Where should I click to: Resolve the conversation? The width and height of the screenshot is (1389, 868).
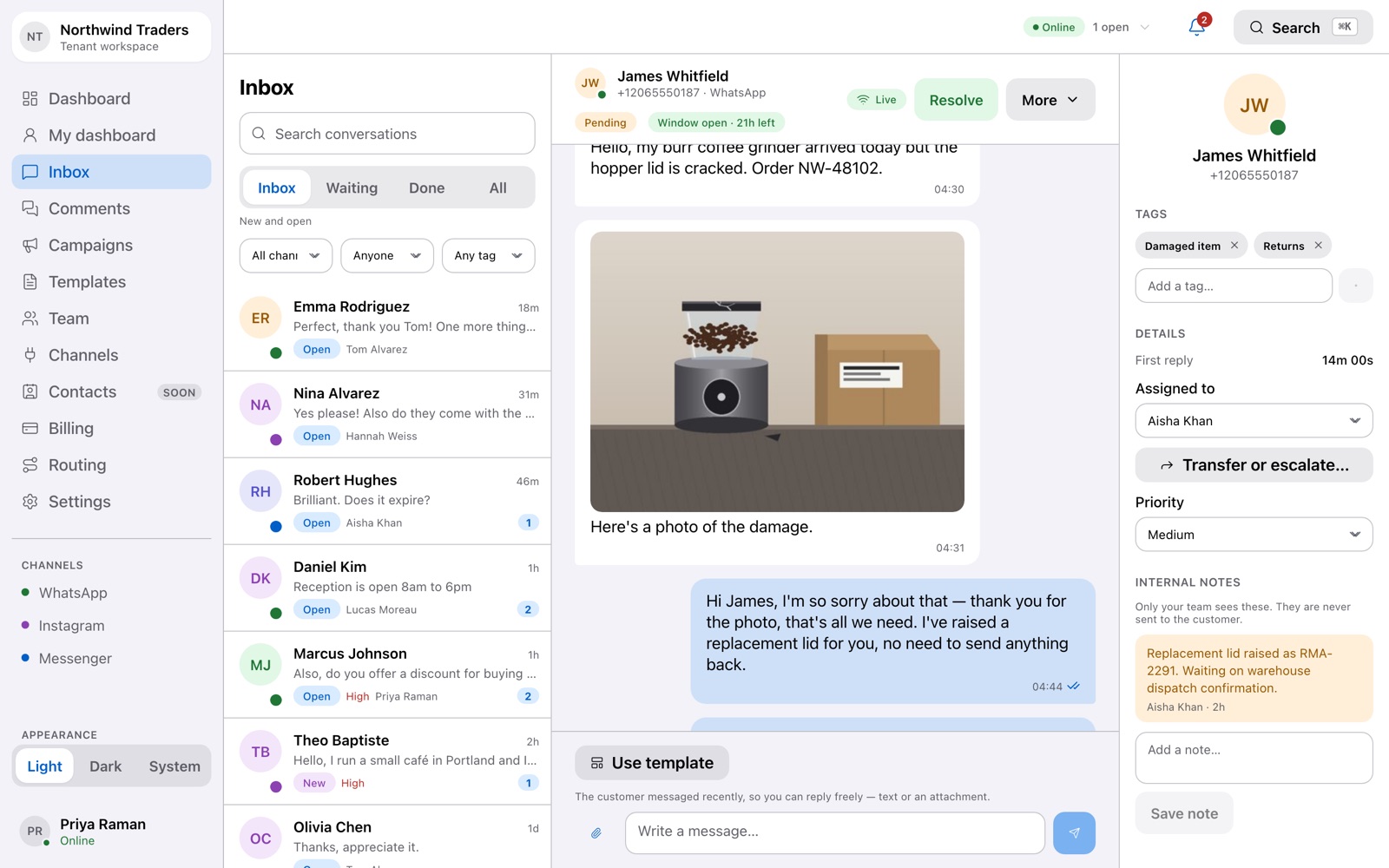click(x=956, y=100)
